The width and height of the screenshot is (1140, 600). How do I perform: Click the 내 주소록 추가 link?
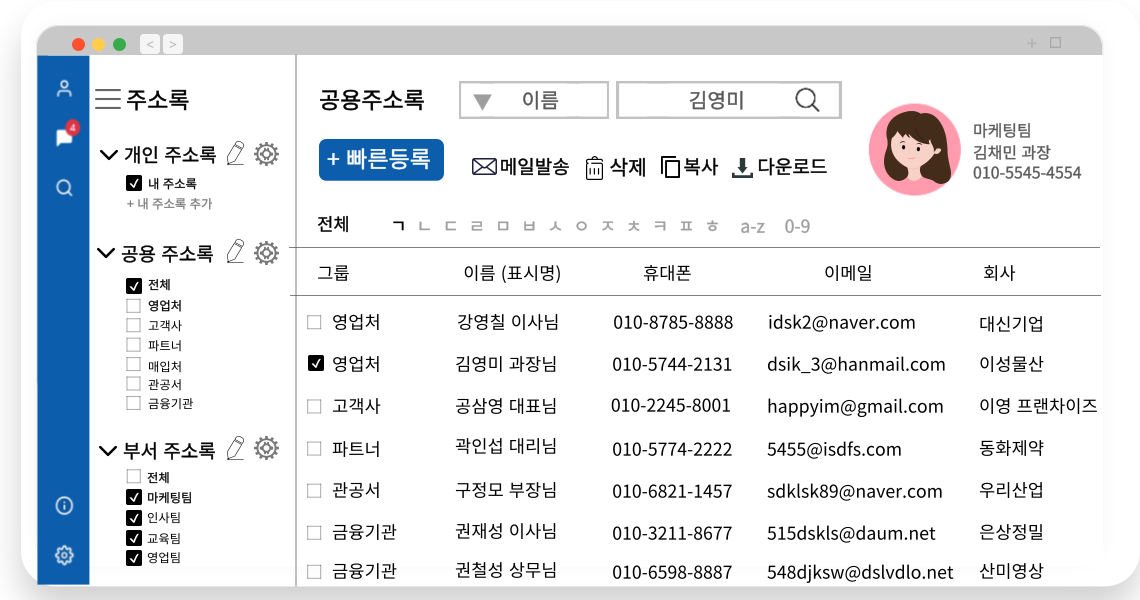(x=169, y=204)
